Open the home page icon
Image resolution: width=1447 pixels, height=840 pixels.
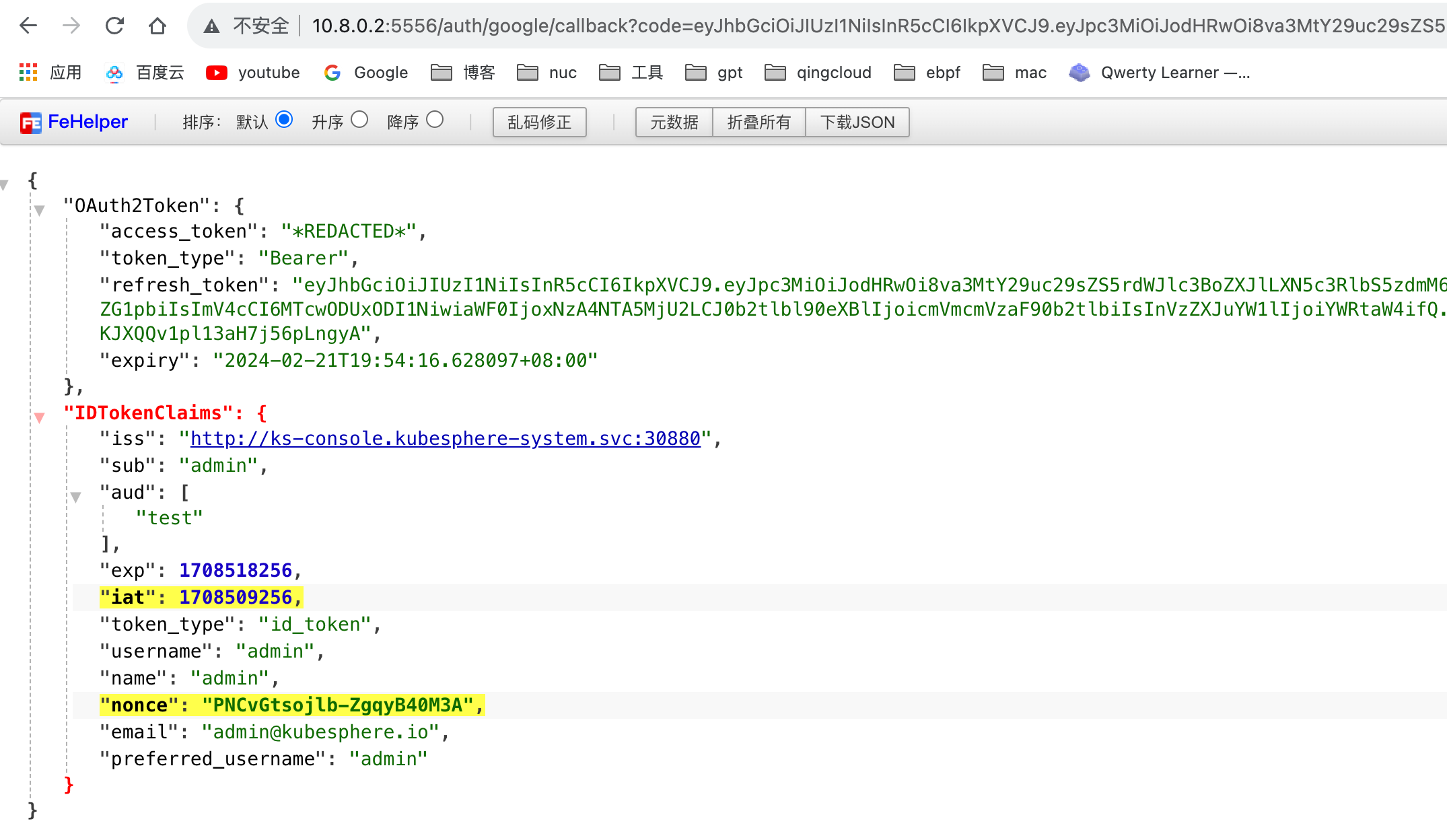[x=157, y=26]
